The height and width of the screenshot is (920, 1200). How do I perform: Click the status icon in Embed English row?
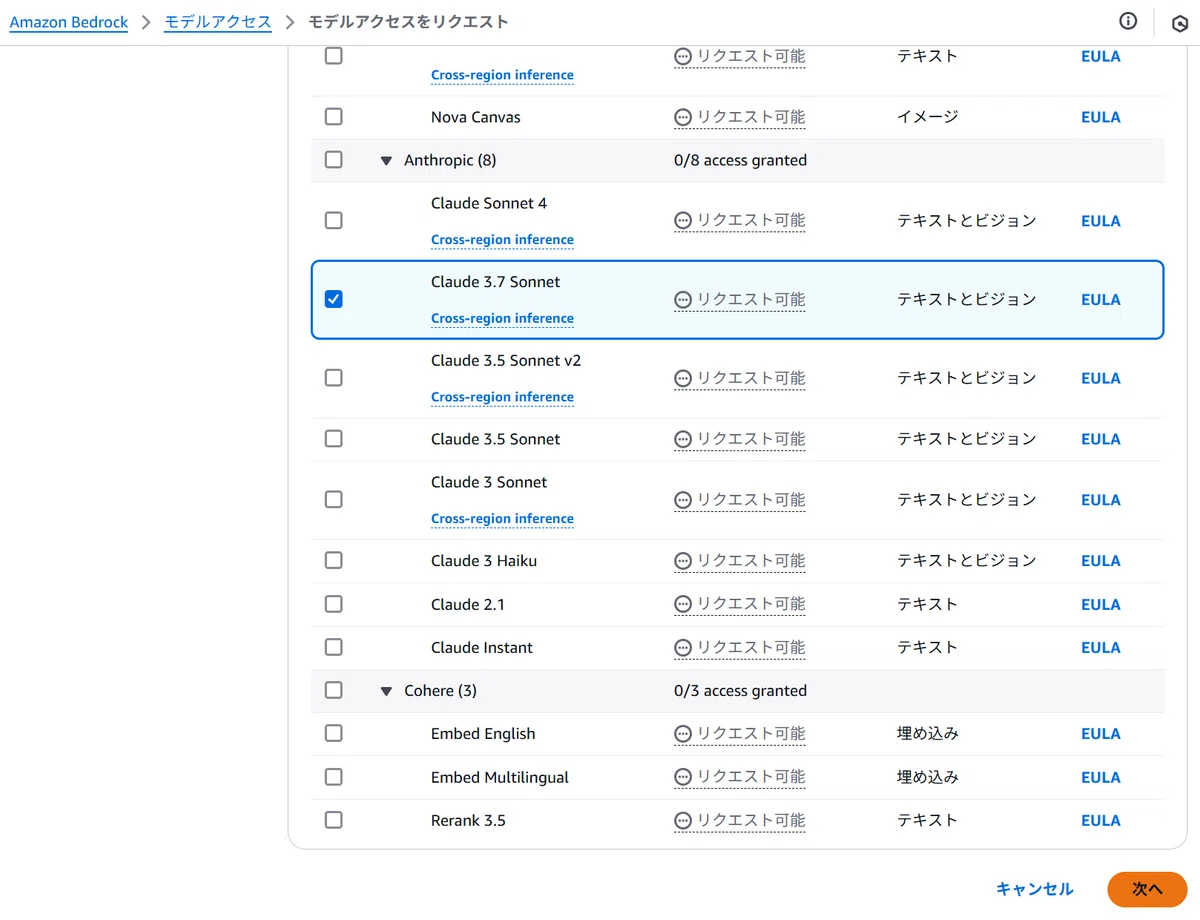point(683,734)
